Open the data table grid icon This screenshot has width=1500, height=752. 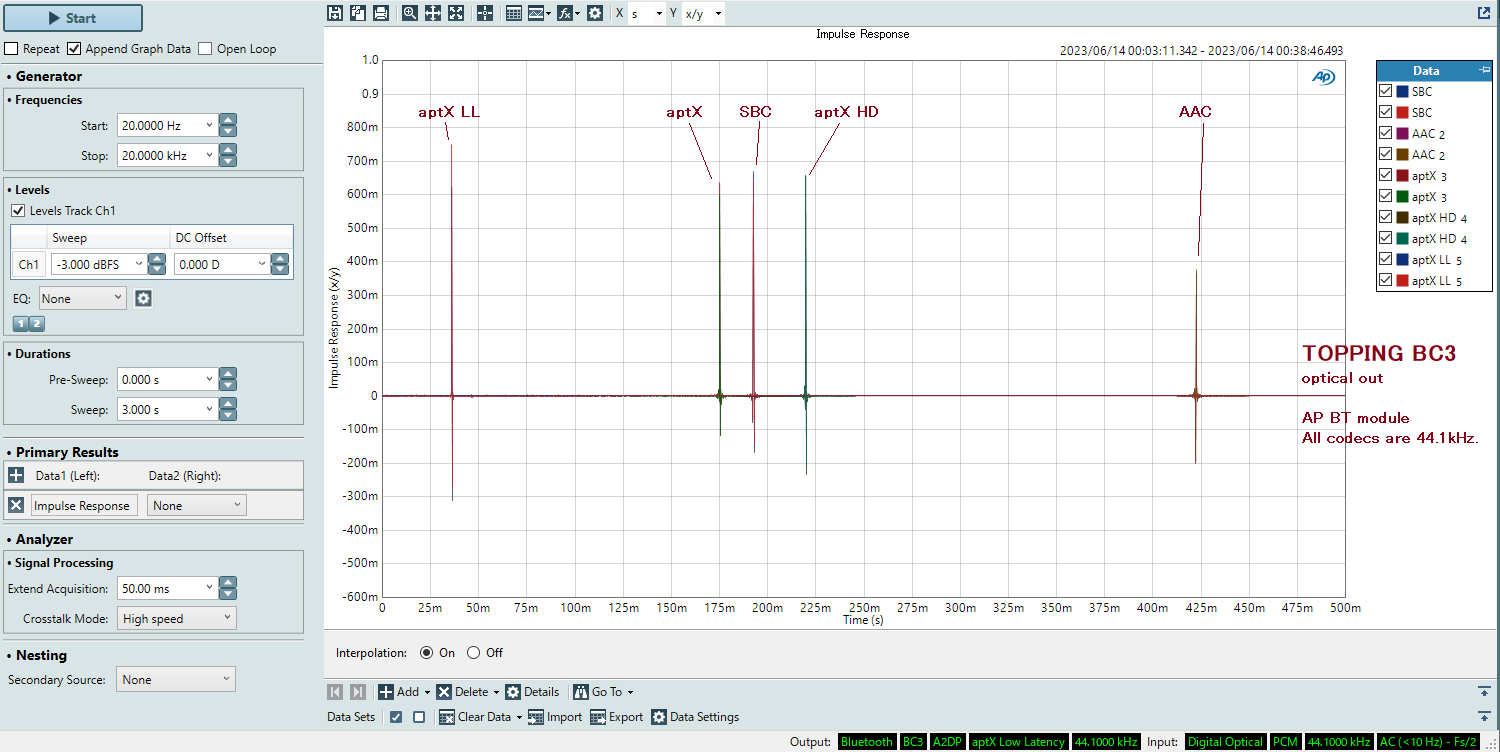pos(514,13)
